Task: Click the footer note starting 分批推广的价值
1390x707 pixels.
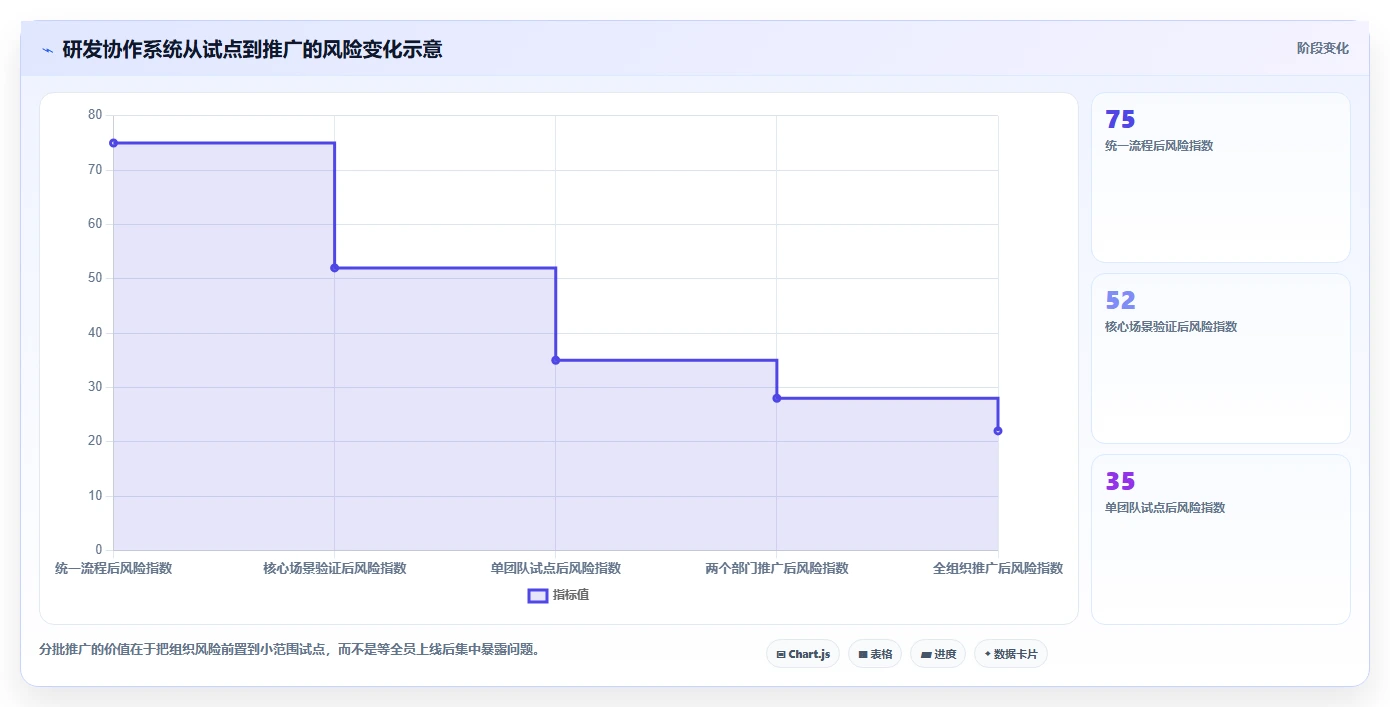Action: click(291, 650)
